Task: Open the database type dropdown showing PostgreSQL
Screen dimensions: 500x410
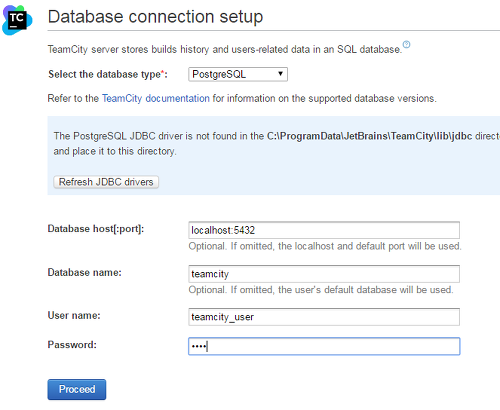Action: 238,74
